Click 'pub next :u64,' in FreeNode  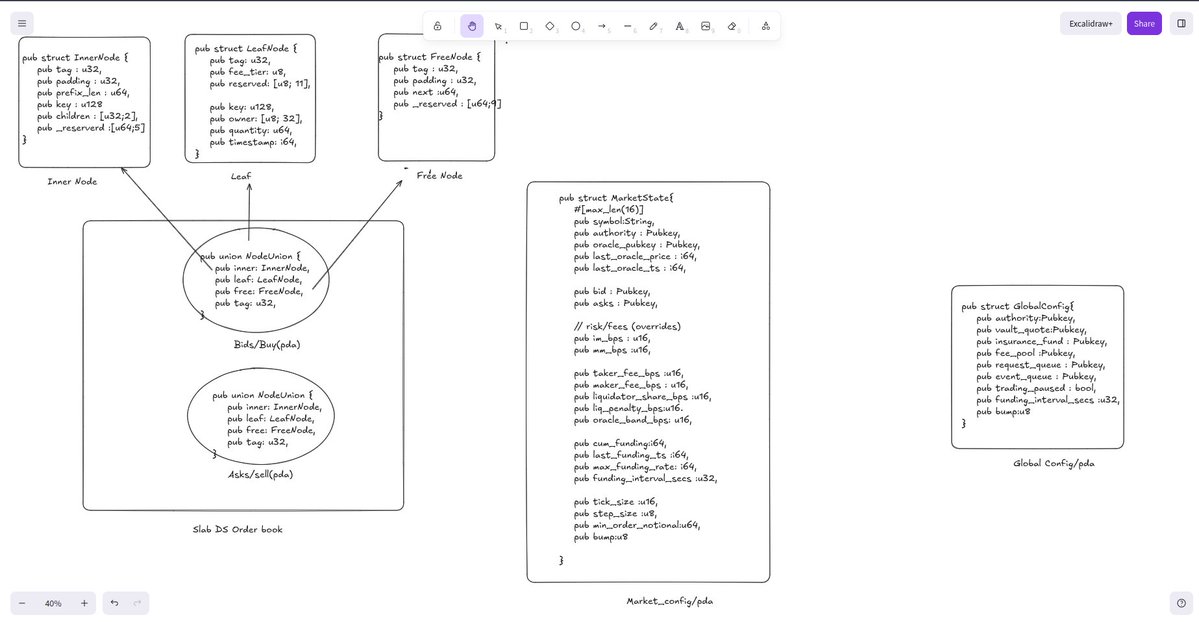426,93
